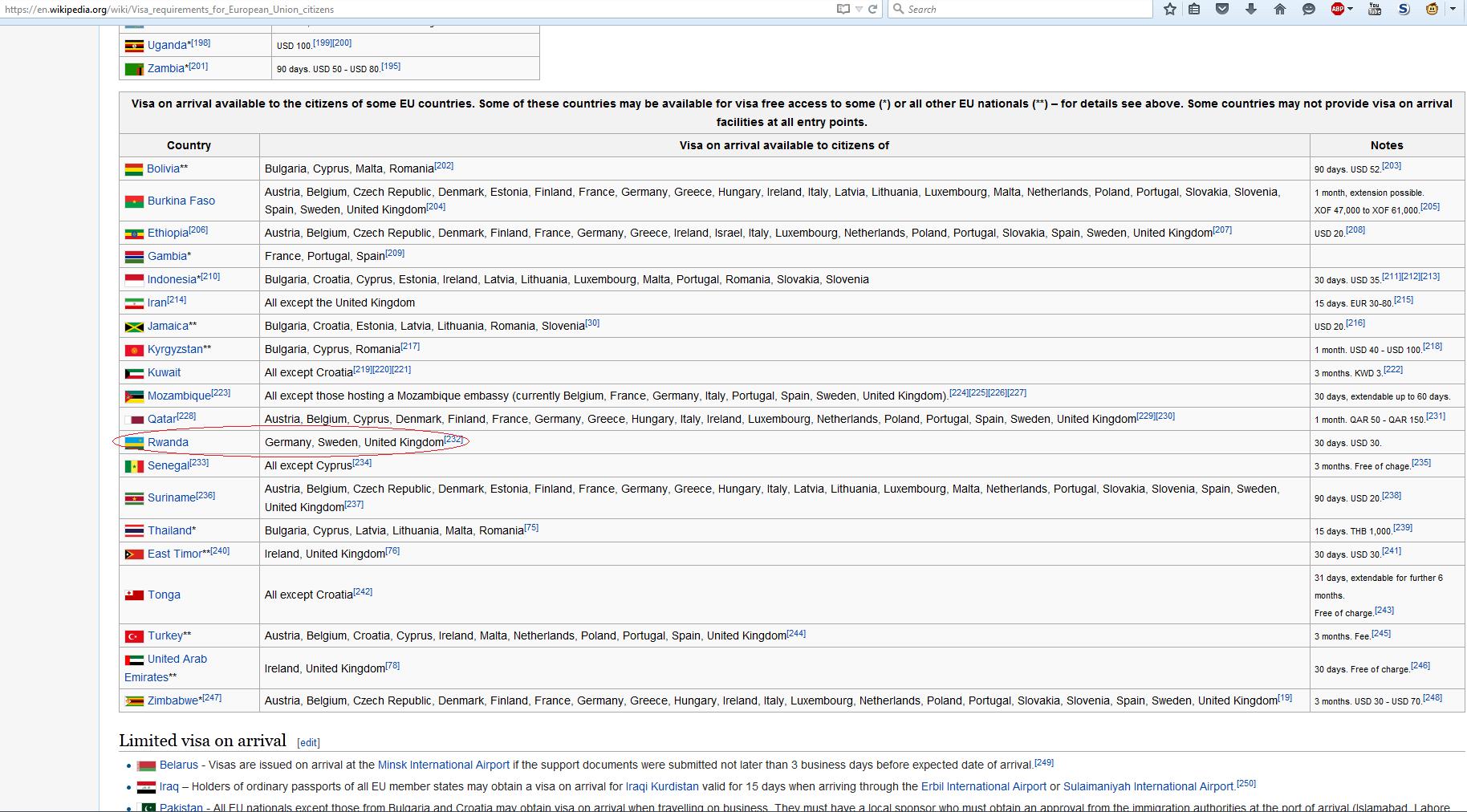Click the Senegal flag icon

pos(134,466)
